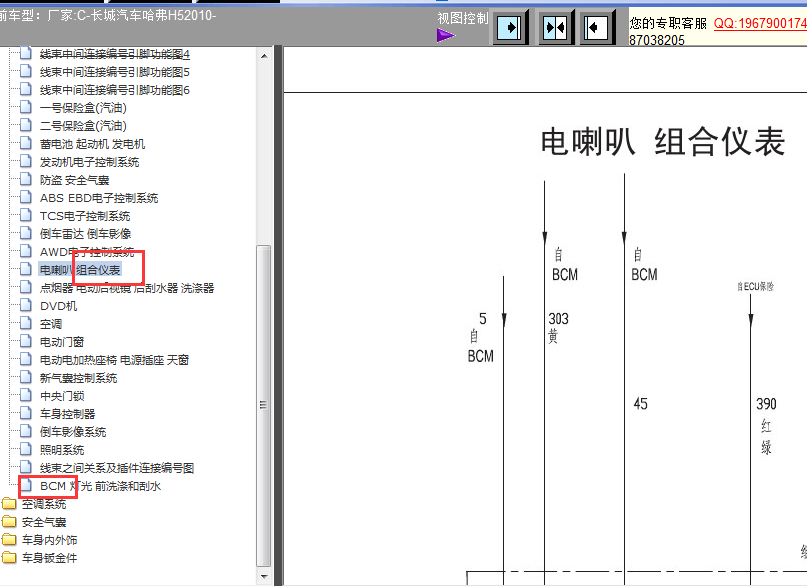Open 线束中间连接编号引脚功能图5 entry
Viewport: 807px width, 586px height.
[115, 72]
